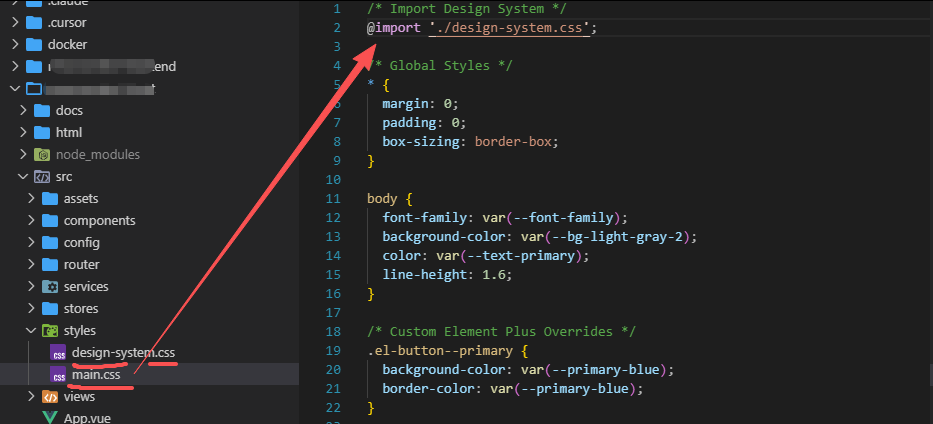Expand the config folder chevron
The height and width of the screenshot is (424, 933).
(x=31, y=243)
